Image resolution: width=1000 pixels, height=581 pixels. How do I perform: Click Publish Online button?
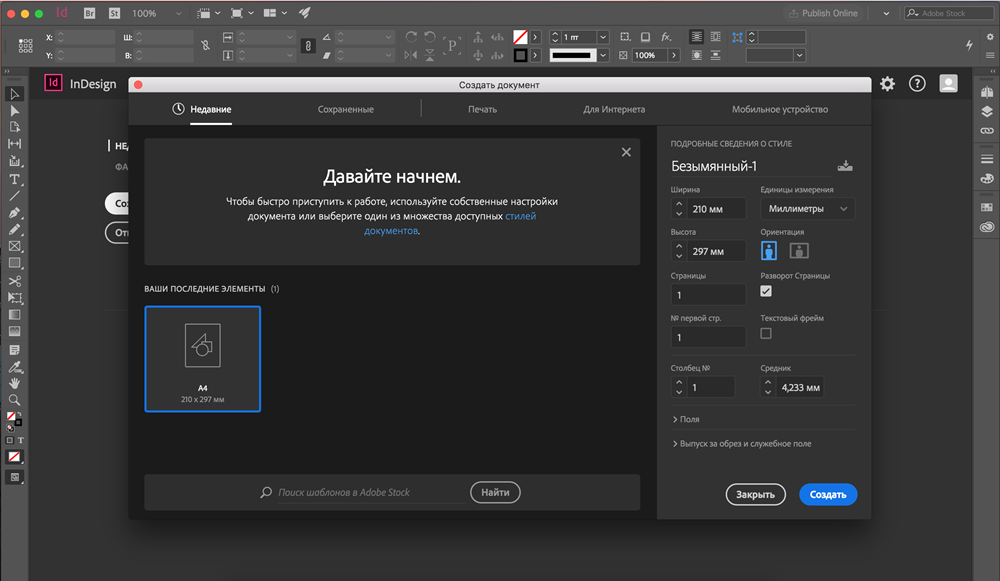coord(824,13)
